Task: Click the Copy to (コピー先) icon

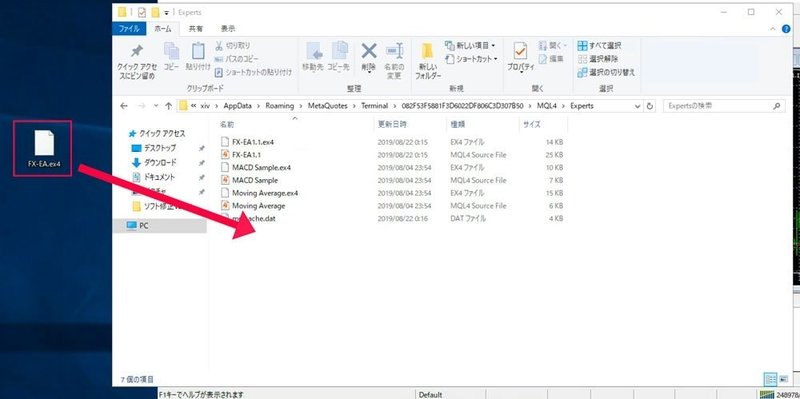Action: pyautogui.click(x=340, y=52)
